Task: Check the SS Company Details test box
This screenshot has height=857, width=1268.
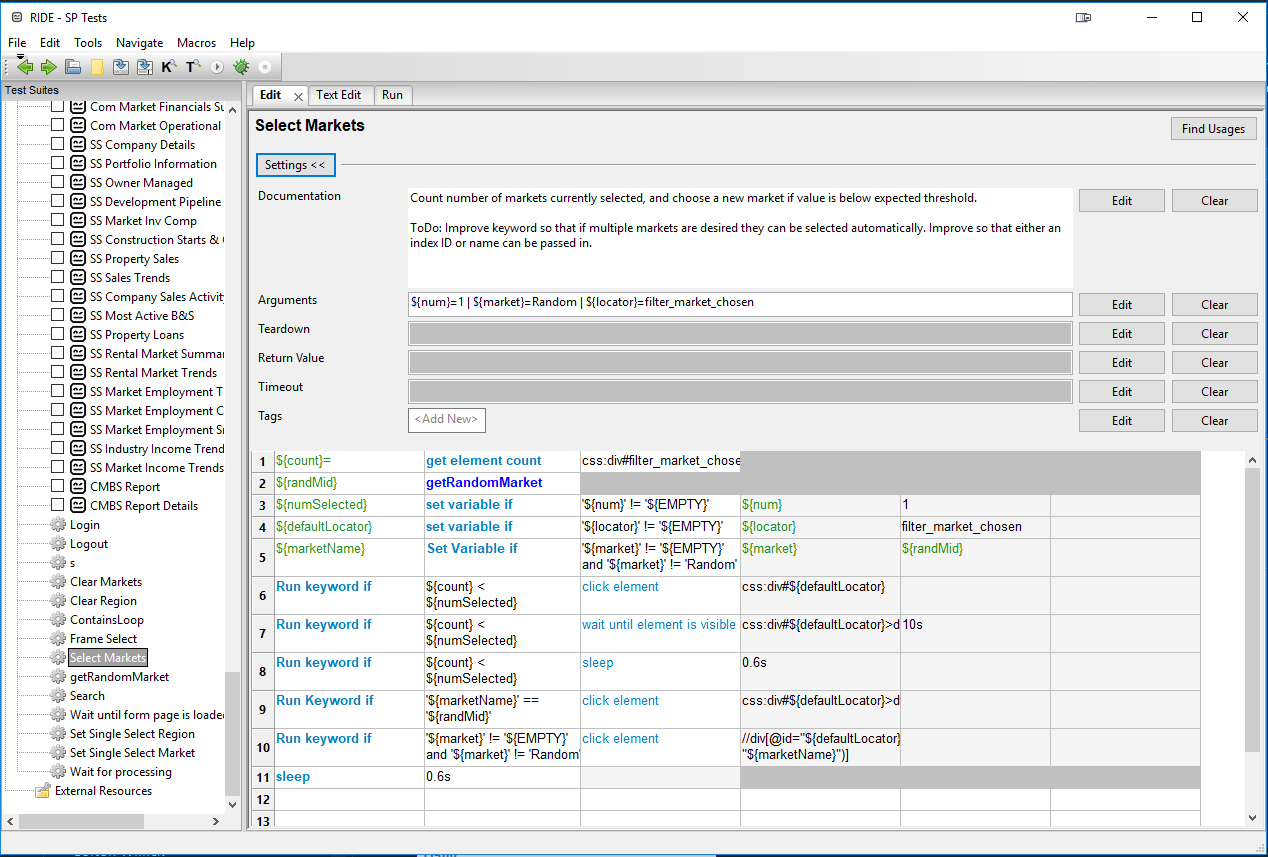Action: [57, 144]
